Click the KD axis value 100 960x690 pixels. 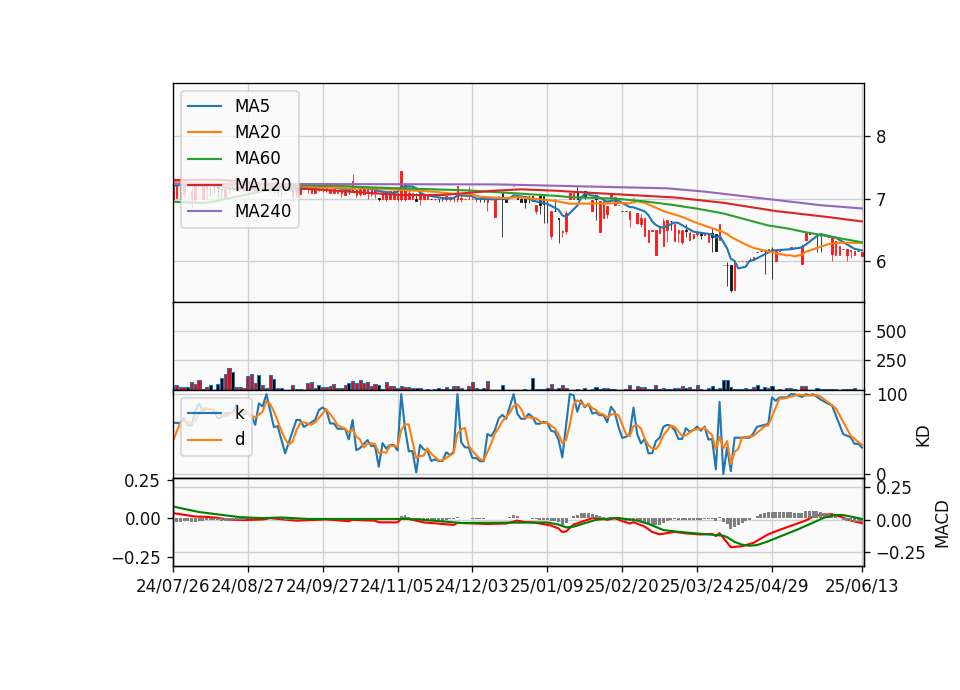click(x=891, y=395)
